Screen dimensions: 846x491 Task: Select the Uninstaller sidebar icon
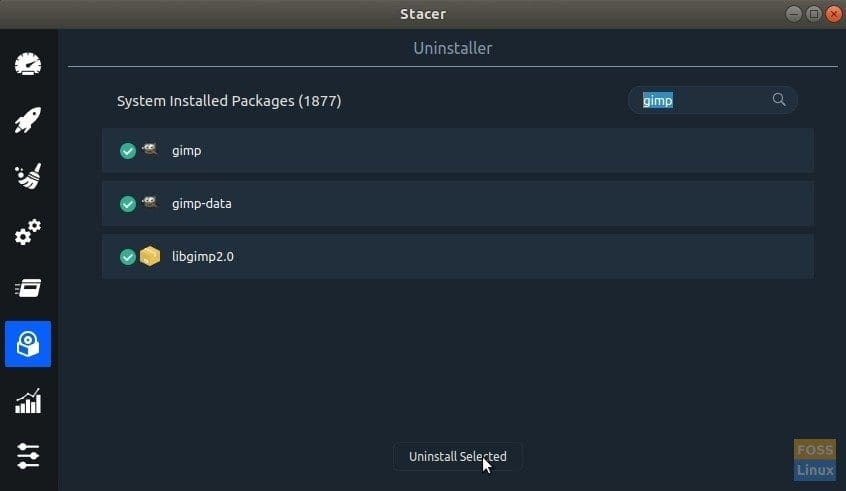[x=28, y=344]
